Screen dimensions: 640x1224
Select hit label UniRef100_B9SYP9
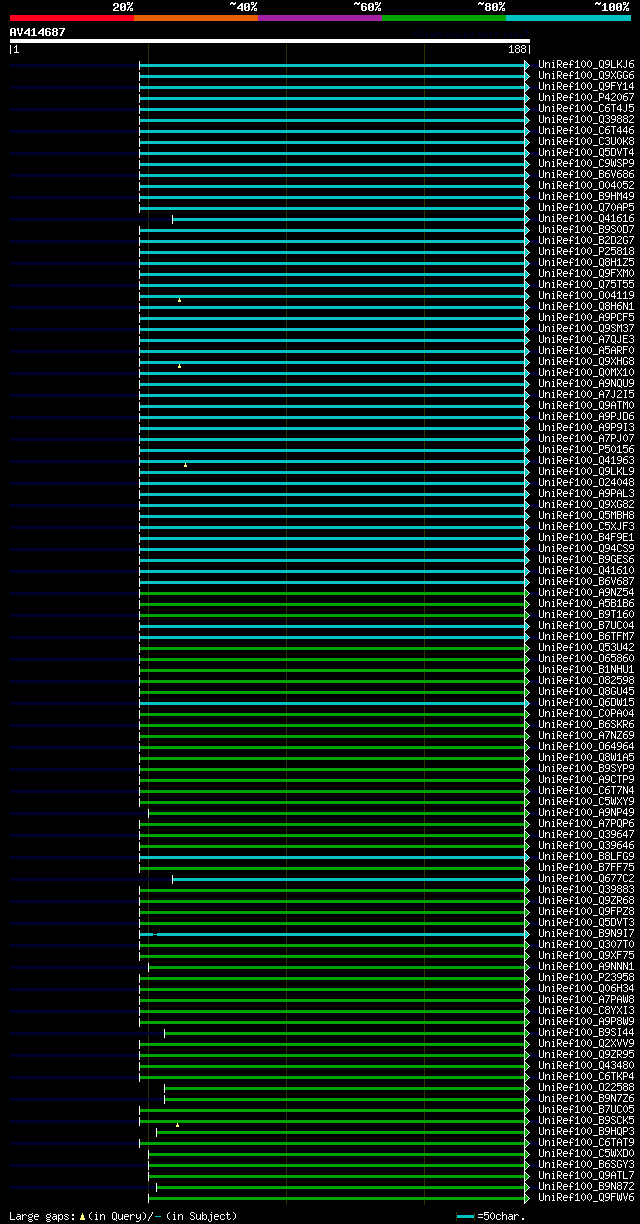(586, 769)
